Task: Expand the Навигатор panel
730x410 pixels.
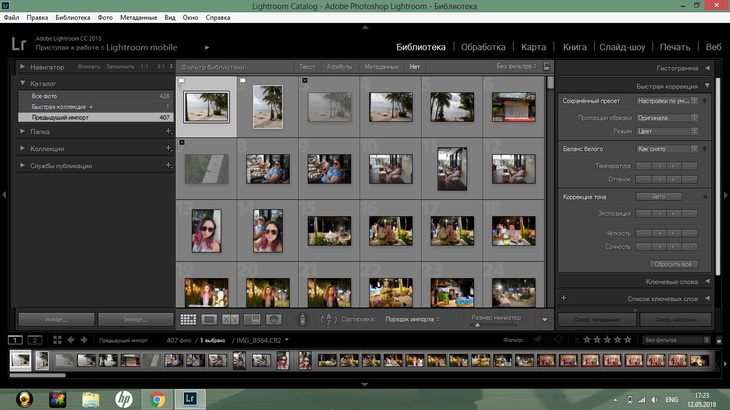Action: [22, 67]
